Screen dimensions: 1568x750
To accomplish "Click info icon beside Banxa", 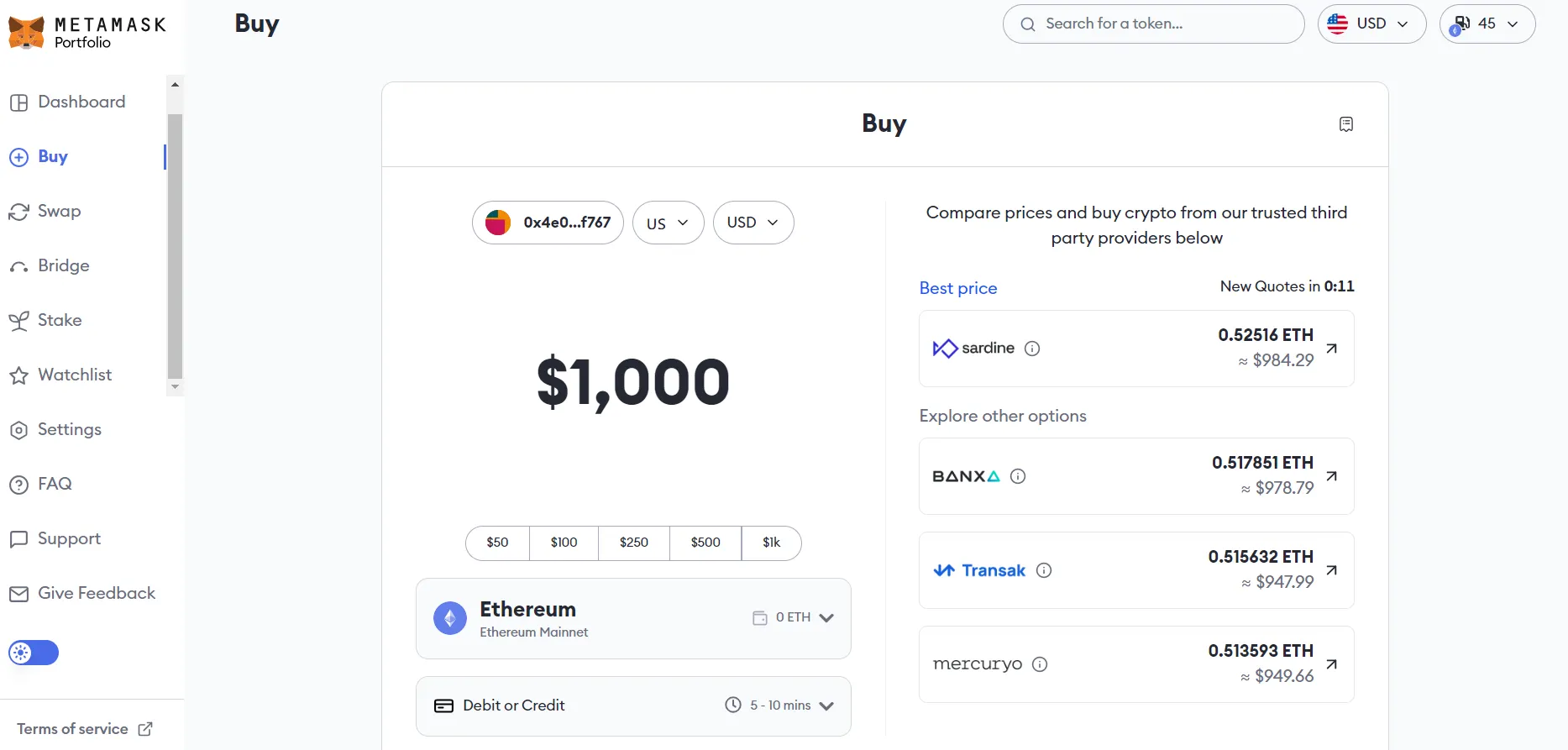I will (1018, 476).
